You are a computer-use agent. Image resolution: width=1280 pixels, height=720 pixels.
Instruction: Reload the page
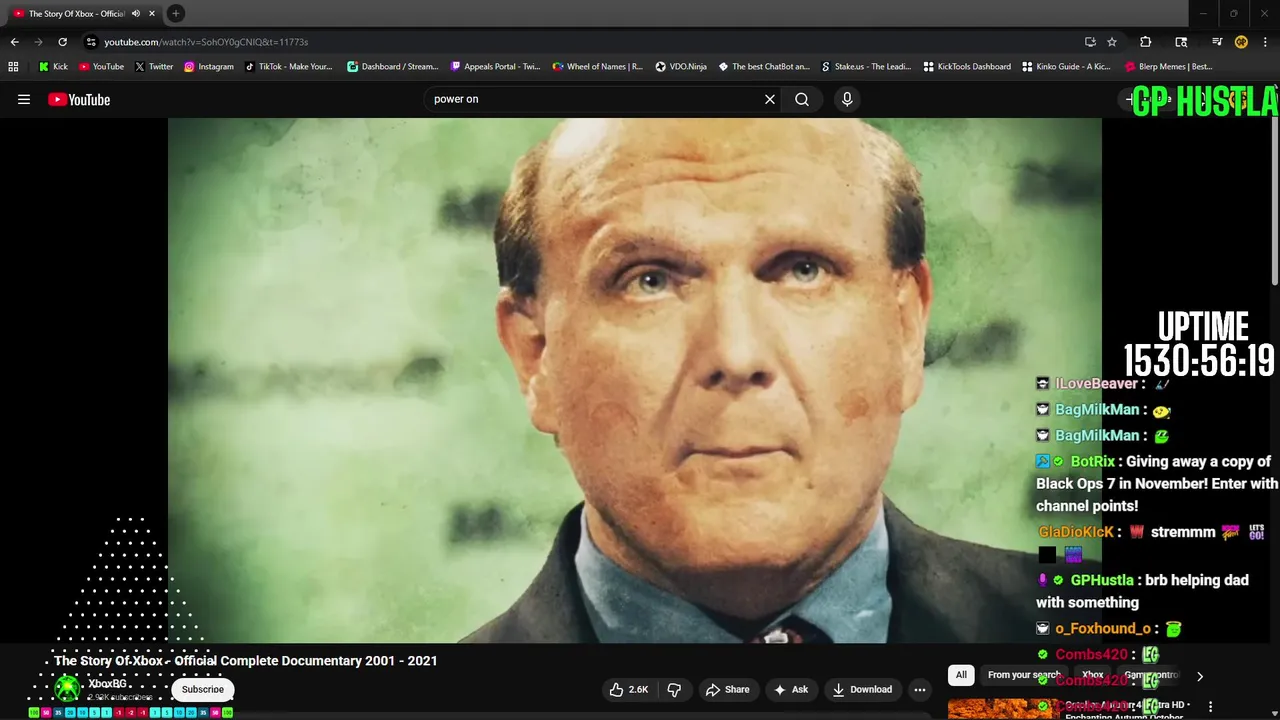[x=62, y=42]
